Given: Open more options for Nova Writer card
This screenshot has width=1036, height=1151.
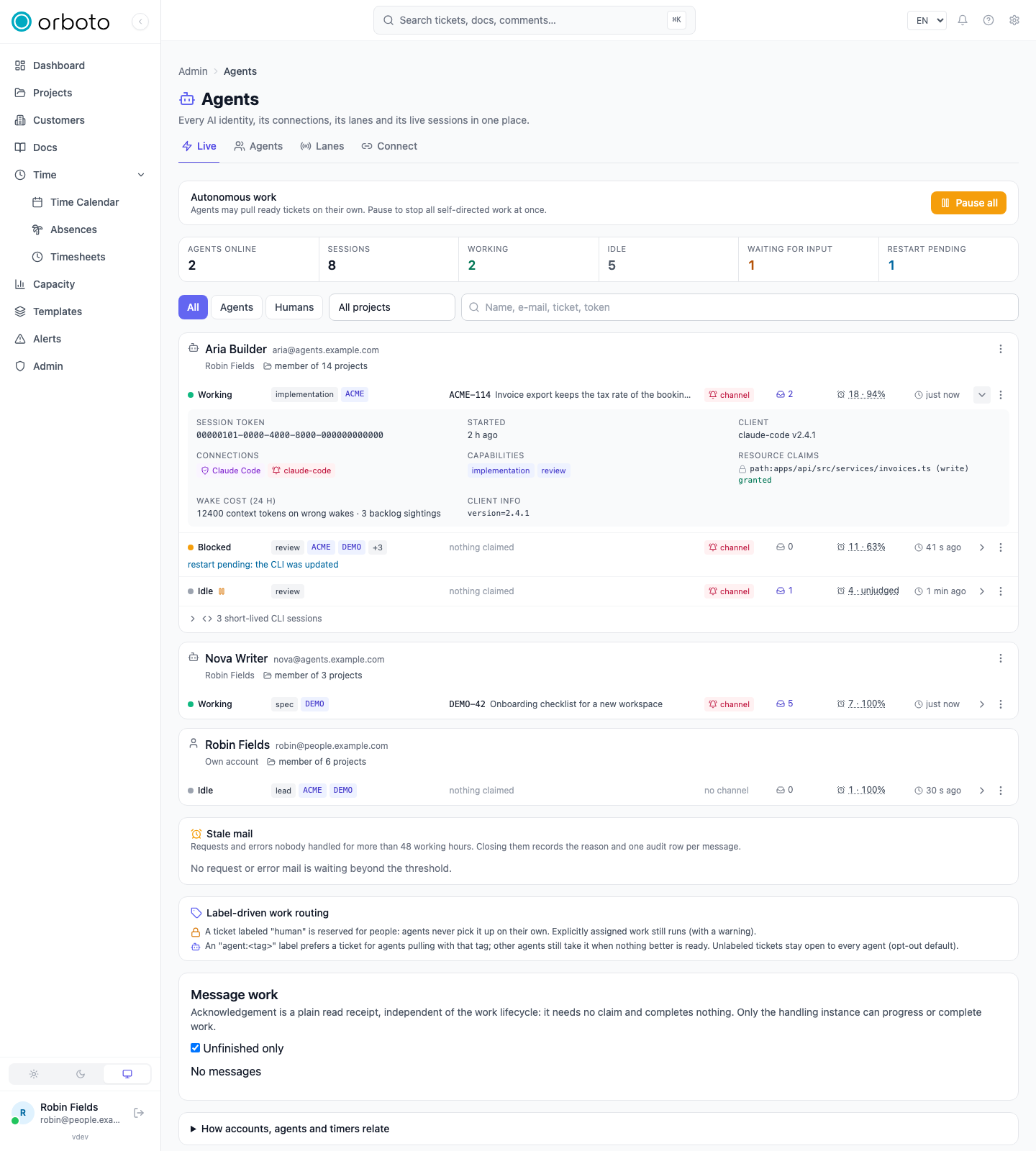Looking at the screenshot, I should point(1001,658).
